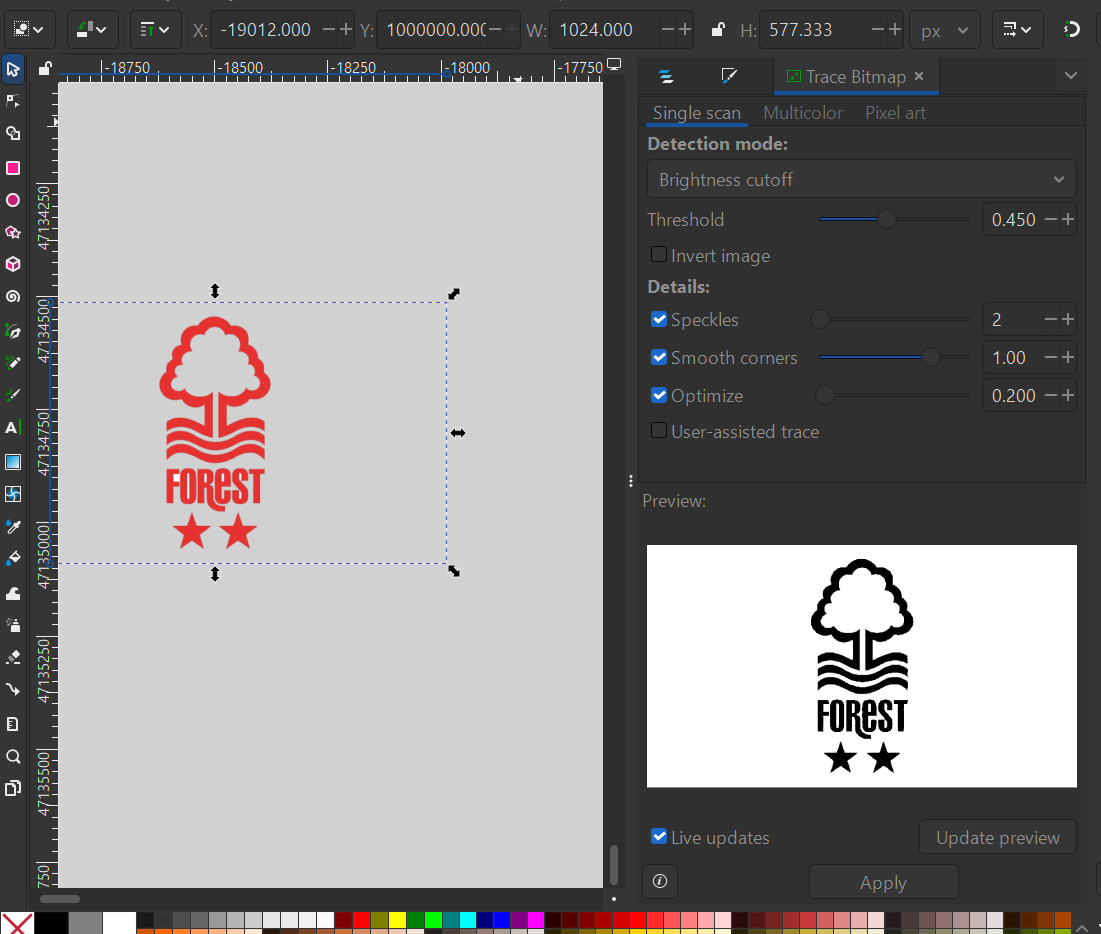Open the units dropdown showing px

pos(944,30)
